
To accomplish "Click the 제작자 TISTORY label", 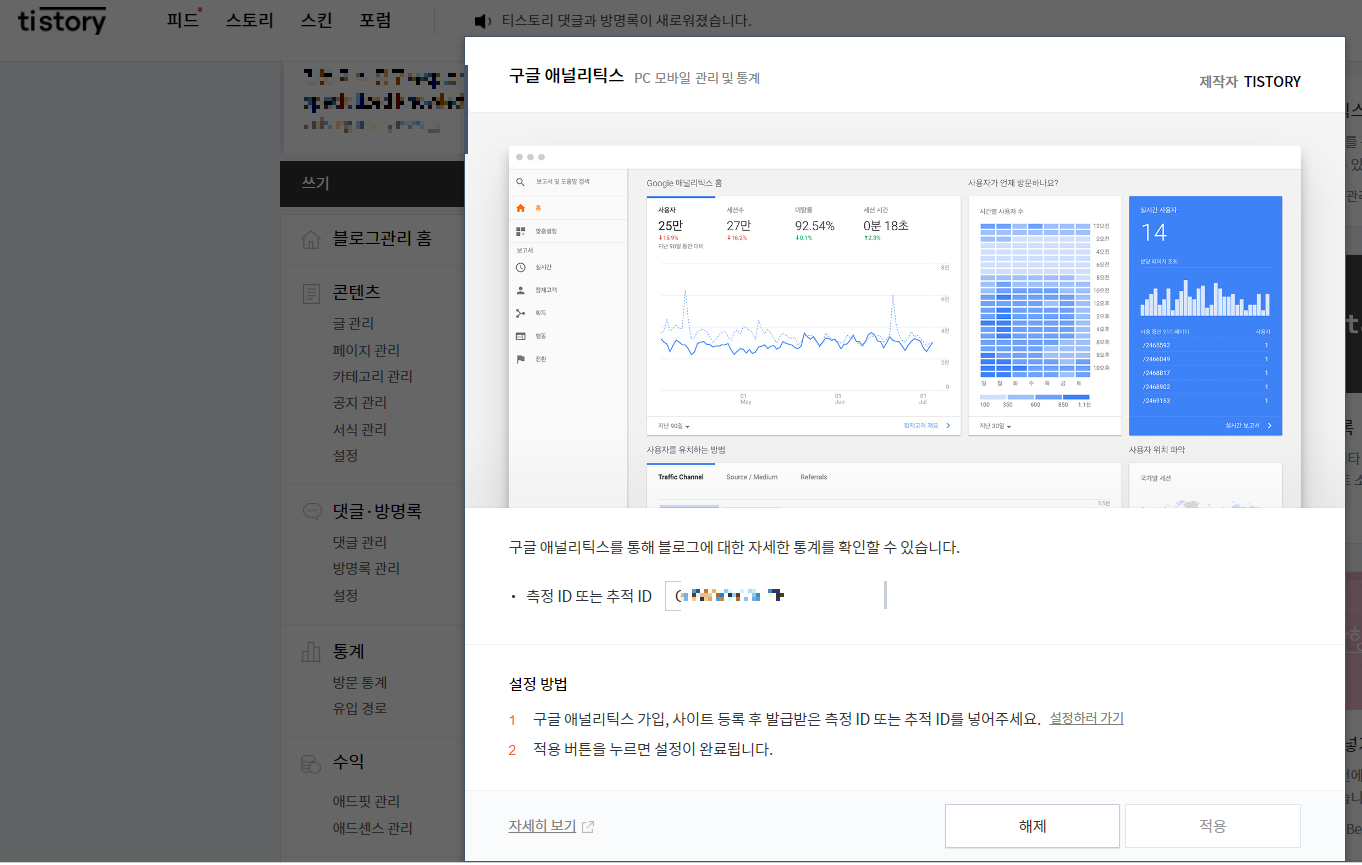I will pyautogui.click(x=1250, y=82).
